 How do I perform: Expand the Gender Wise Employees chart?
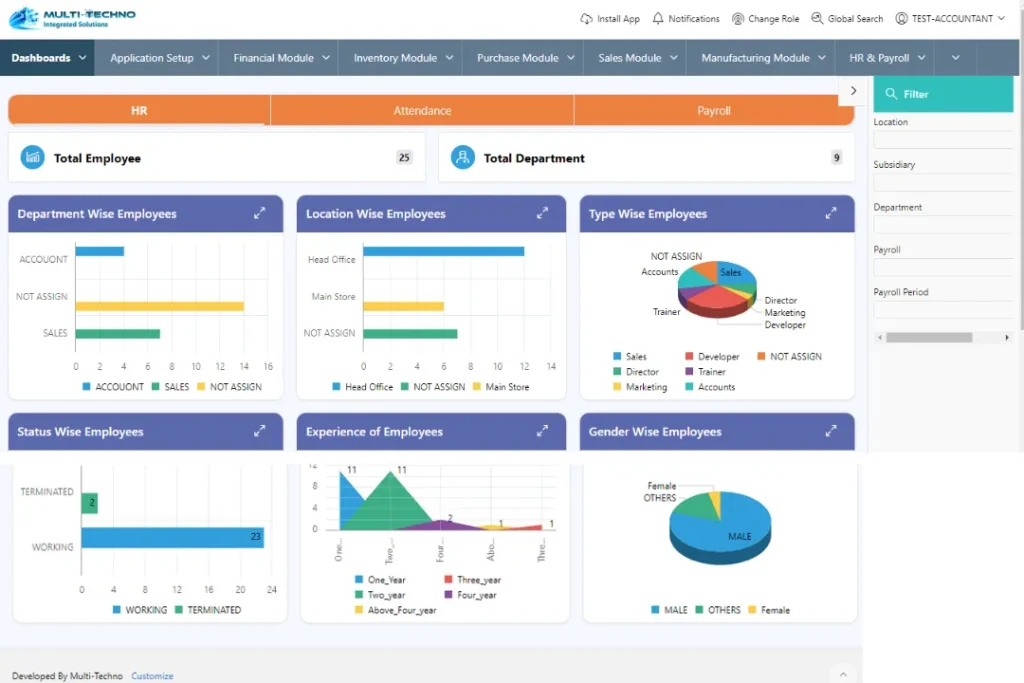831,431
